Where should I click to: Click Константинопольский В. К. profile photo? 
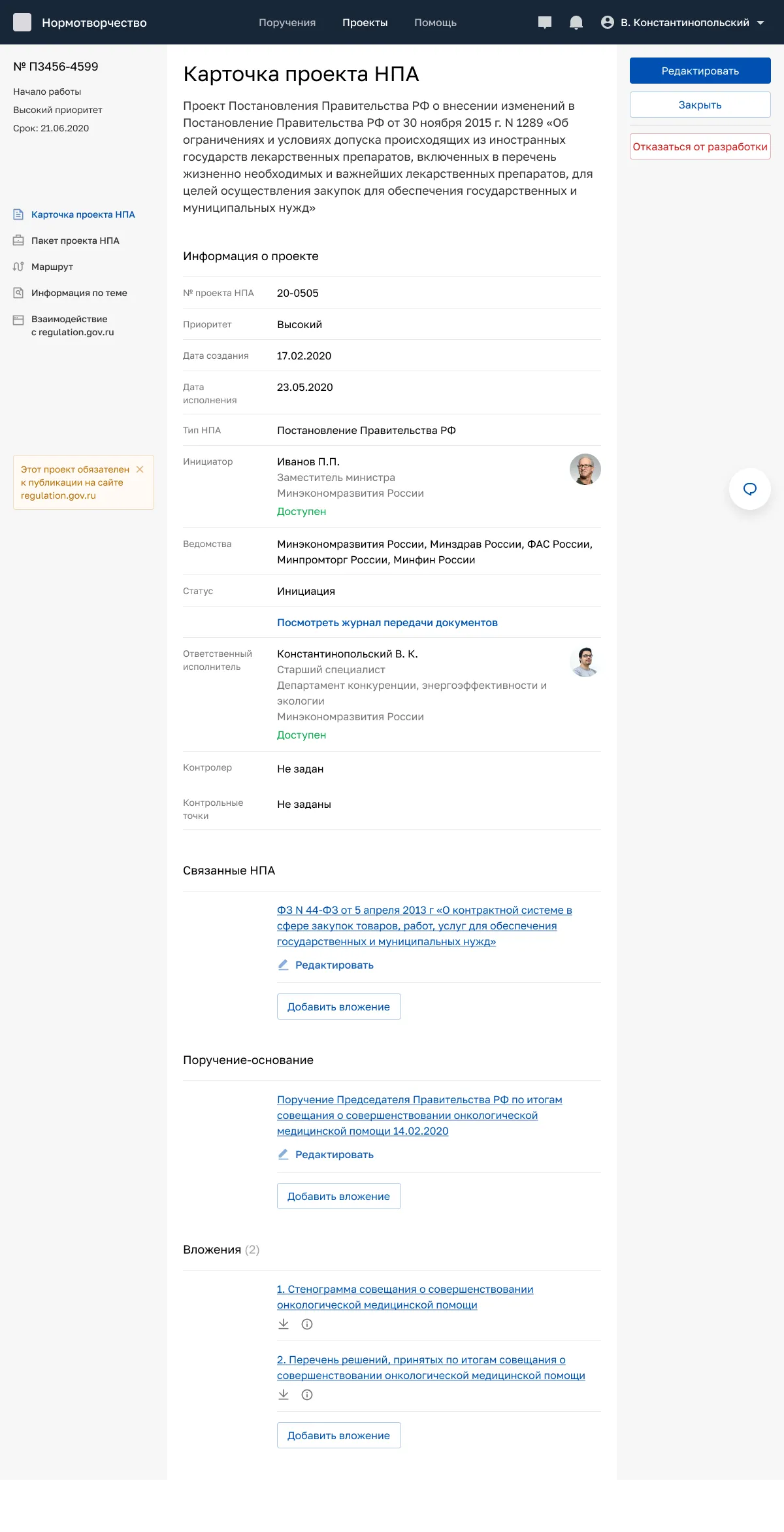(585, 661)
